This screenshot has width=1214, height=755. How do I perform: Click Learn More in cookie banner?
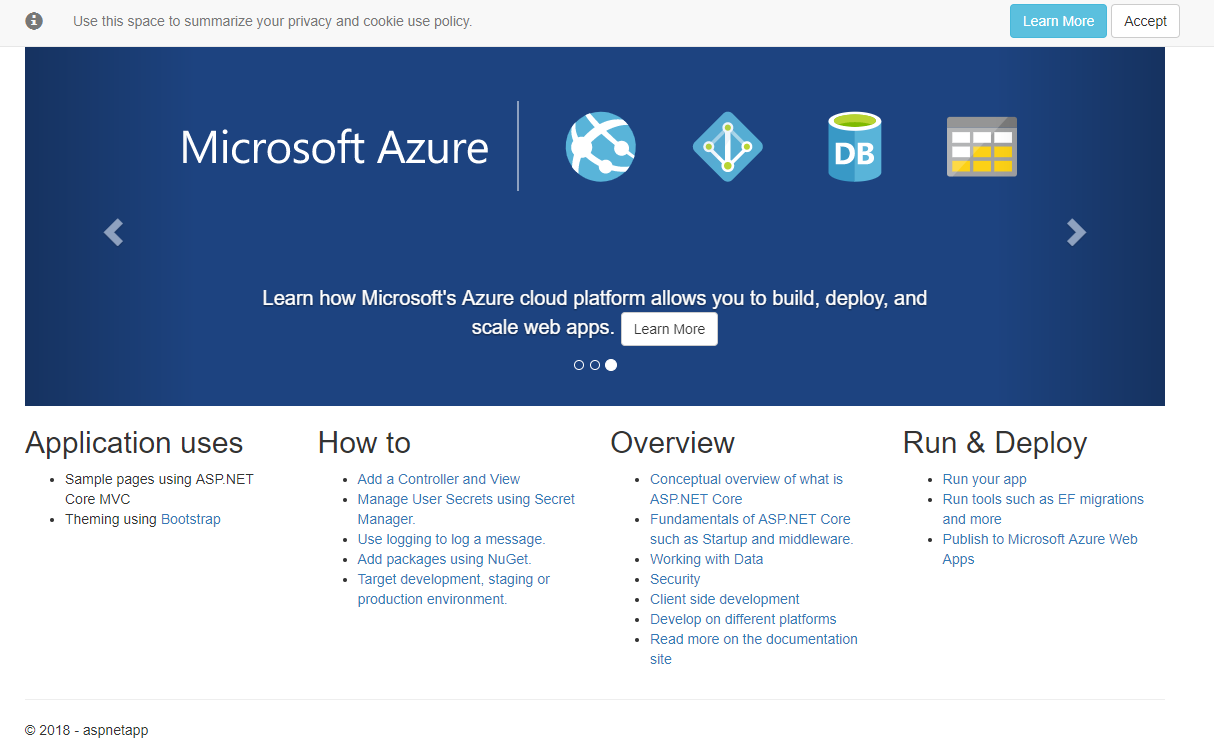(x=1058, y=21)
